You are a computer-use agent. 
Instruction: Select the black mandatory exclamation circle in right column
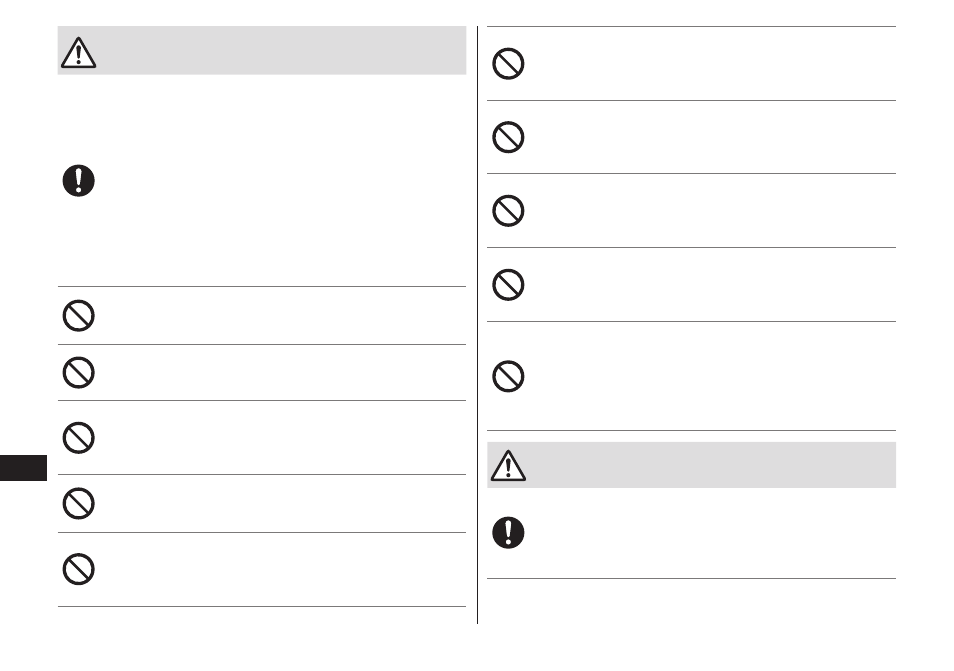(x=508, y=533)
